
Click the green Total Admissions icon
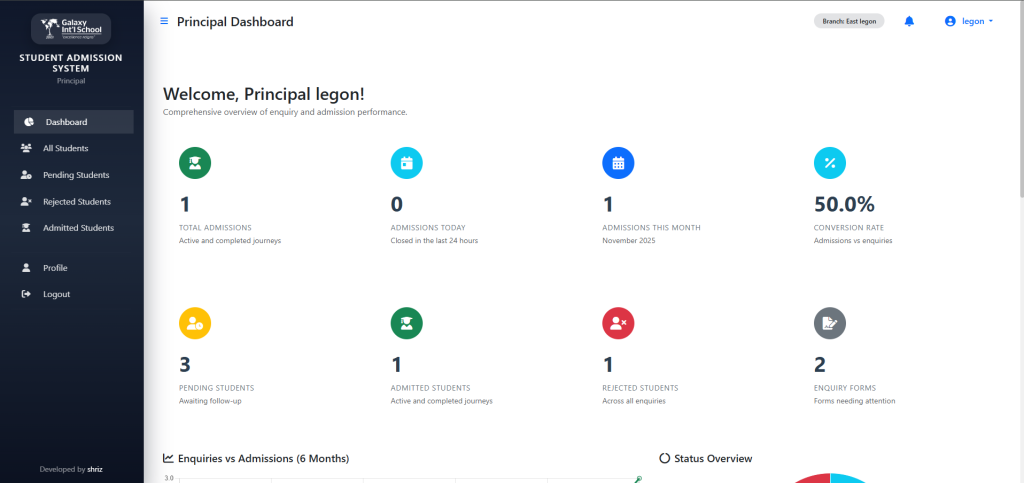195,163
